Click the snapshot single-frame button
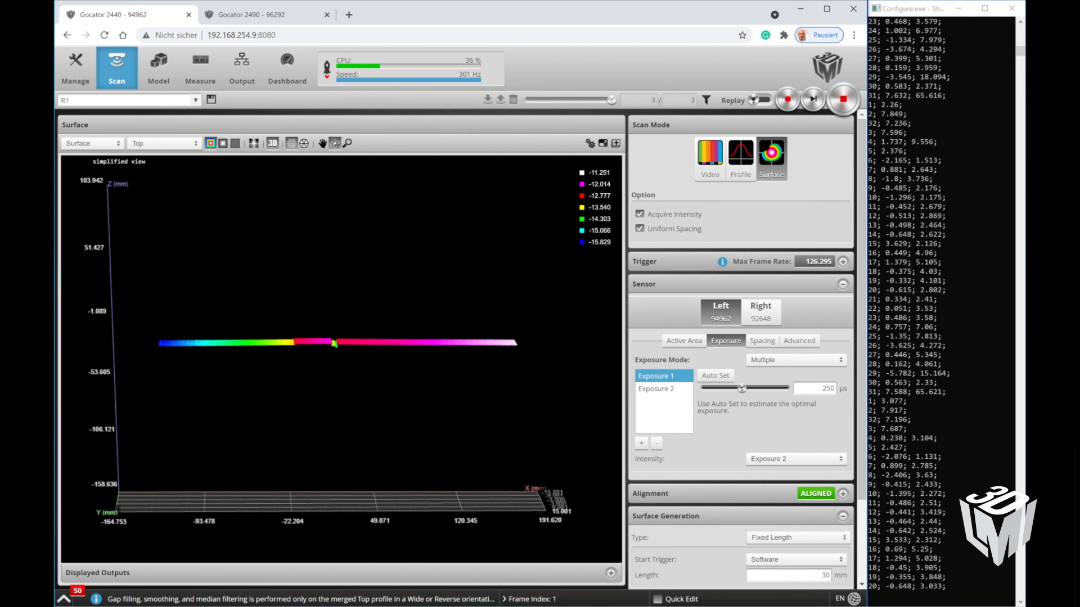Screen dimensions: 1080x607 pos(813,99)
